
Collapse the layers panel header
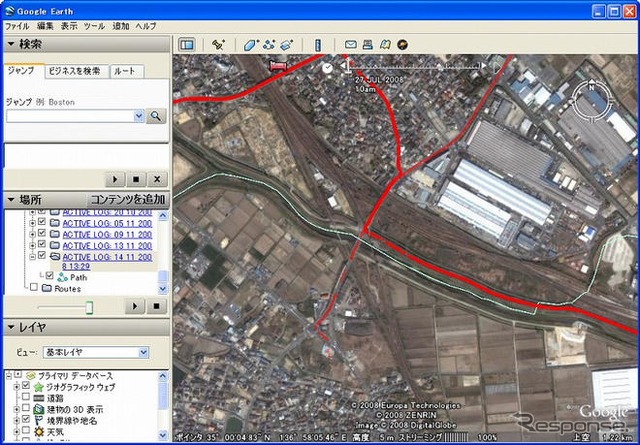pos(86,327)
